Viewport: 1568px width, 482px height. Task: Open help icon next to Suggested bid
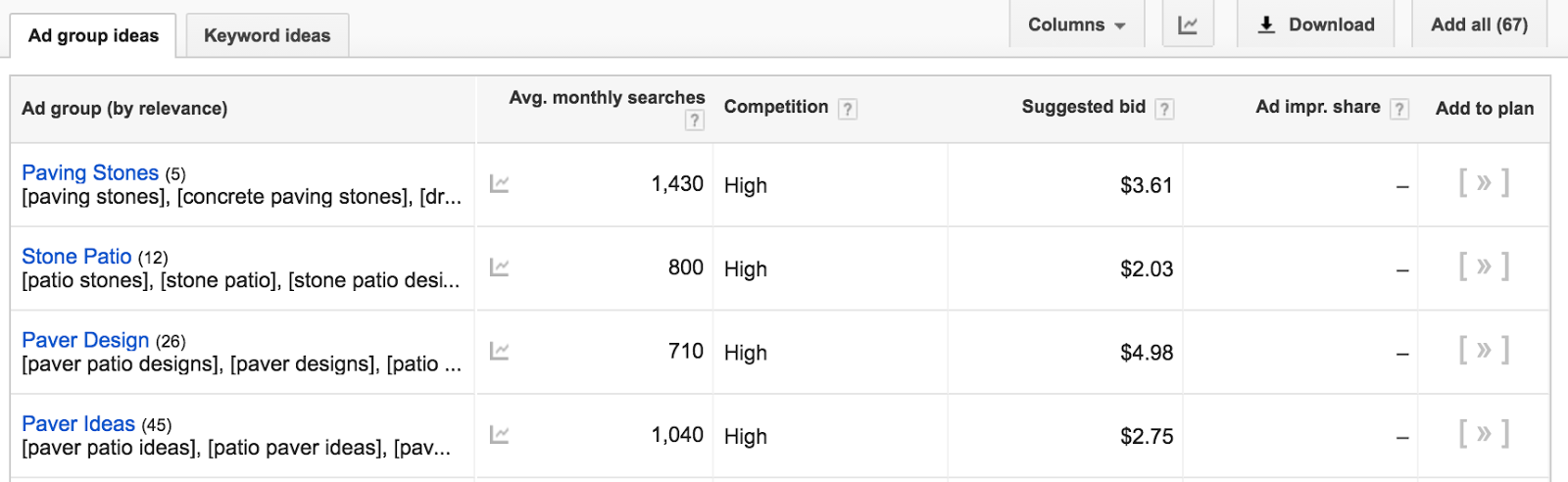(1164, 109)
